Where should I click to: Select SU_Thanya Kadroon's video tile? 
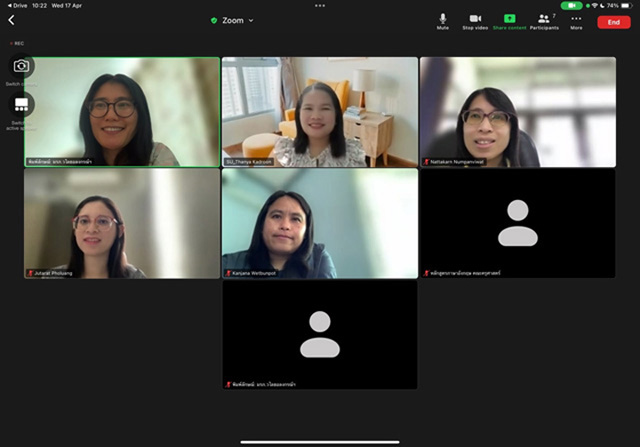click(320, 110)
